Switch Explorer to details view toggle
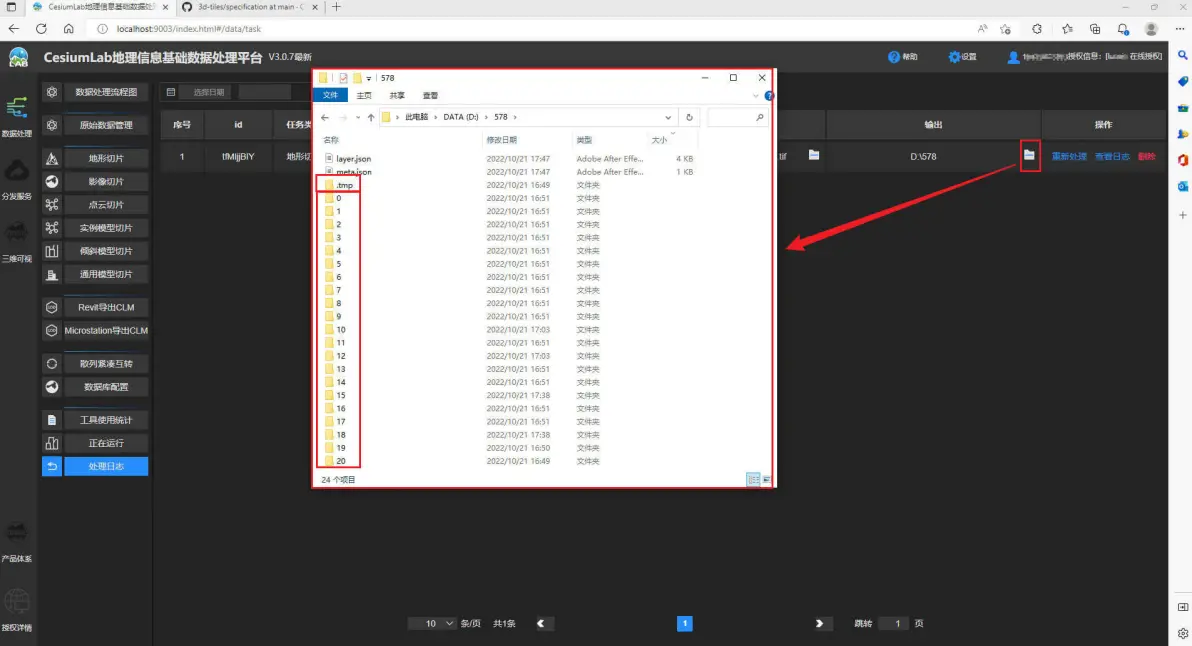 pos(753,480)
